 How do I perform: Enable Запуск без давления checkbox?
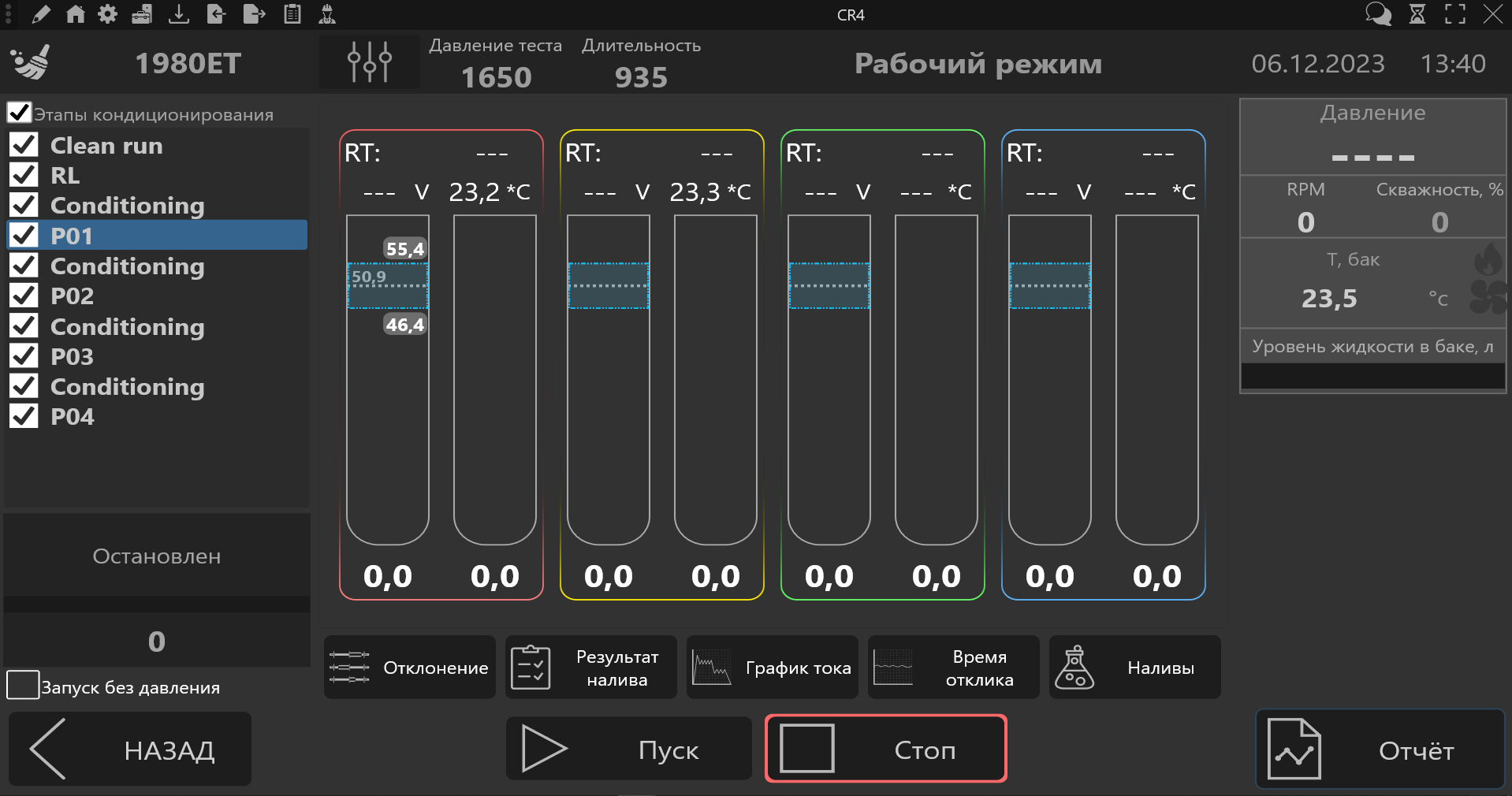(x=23, y=685)
